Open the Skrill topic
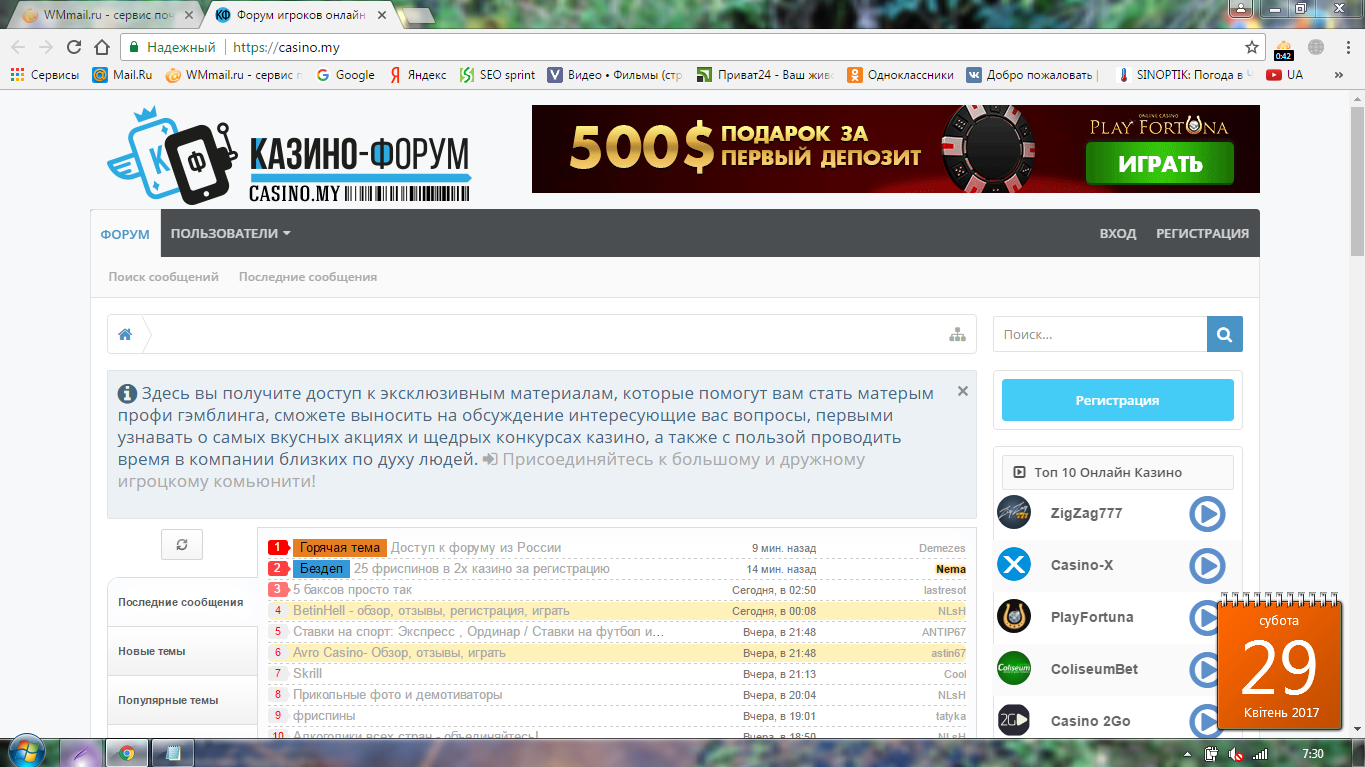 tap(308, 674)
